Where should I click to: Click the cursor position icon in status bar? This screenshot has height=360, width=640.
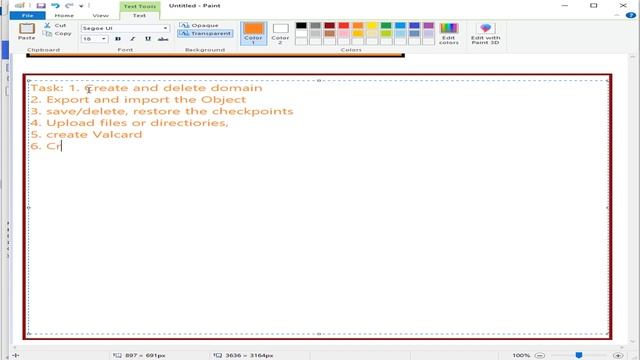point(16,356)
